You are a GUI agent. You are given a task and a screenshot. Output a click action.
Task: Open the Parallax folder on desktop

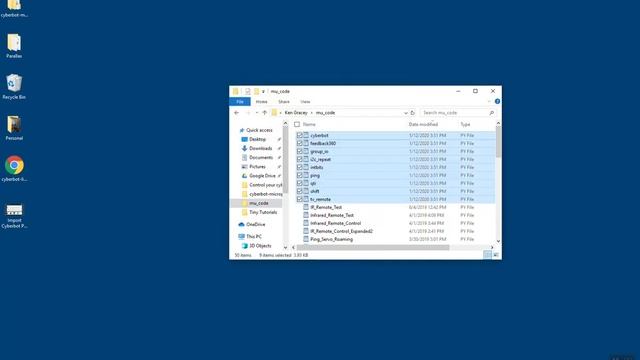tap(14, 46)
